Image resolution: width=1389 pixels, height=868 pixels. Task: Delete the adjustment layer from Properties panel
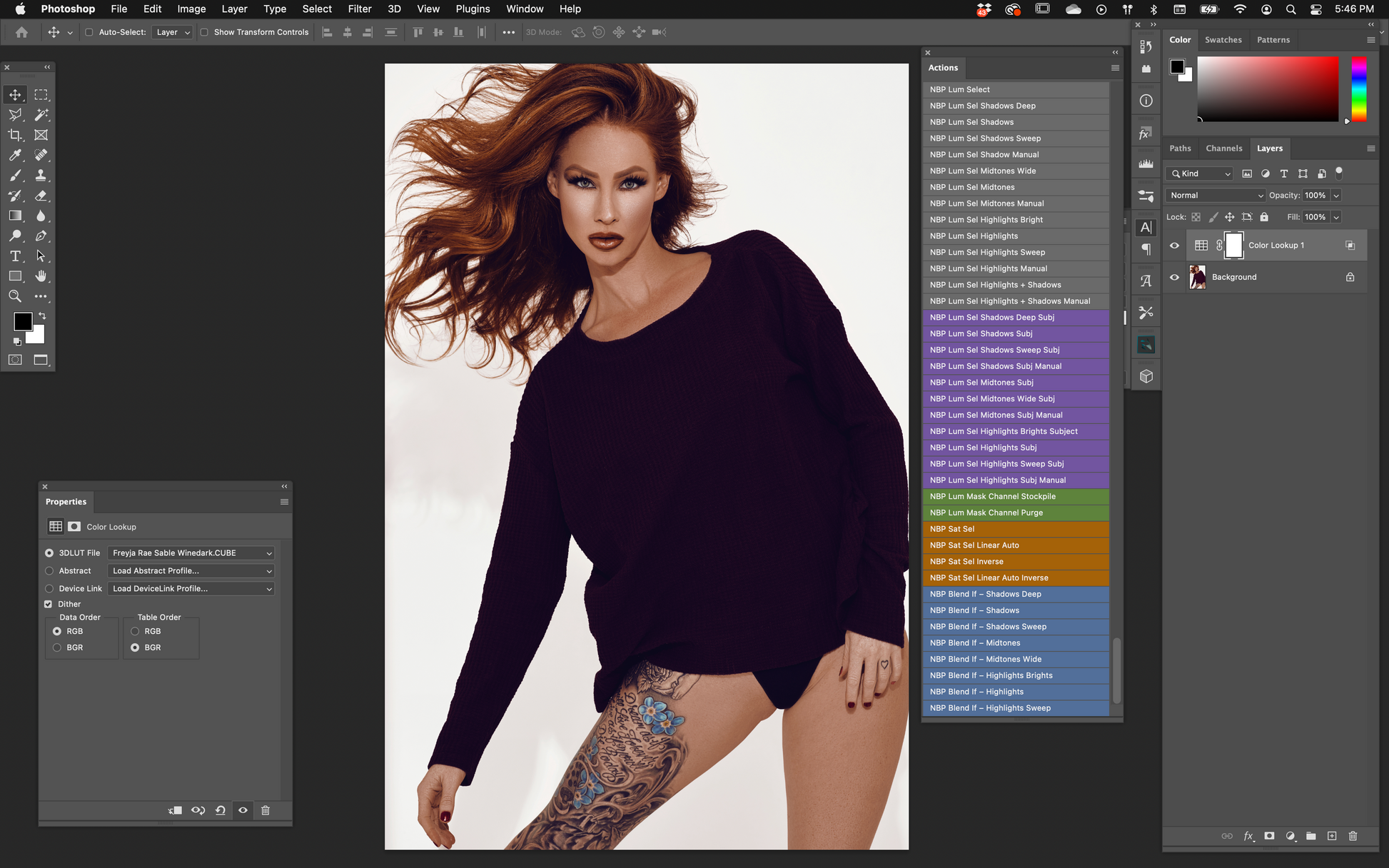click(x=266, y=810)
